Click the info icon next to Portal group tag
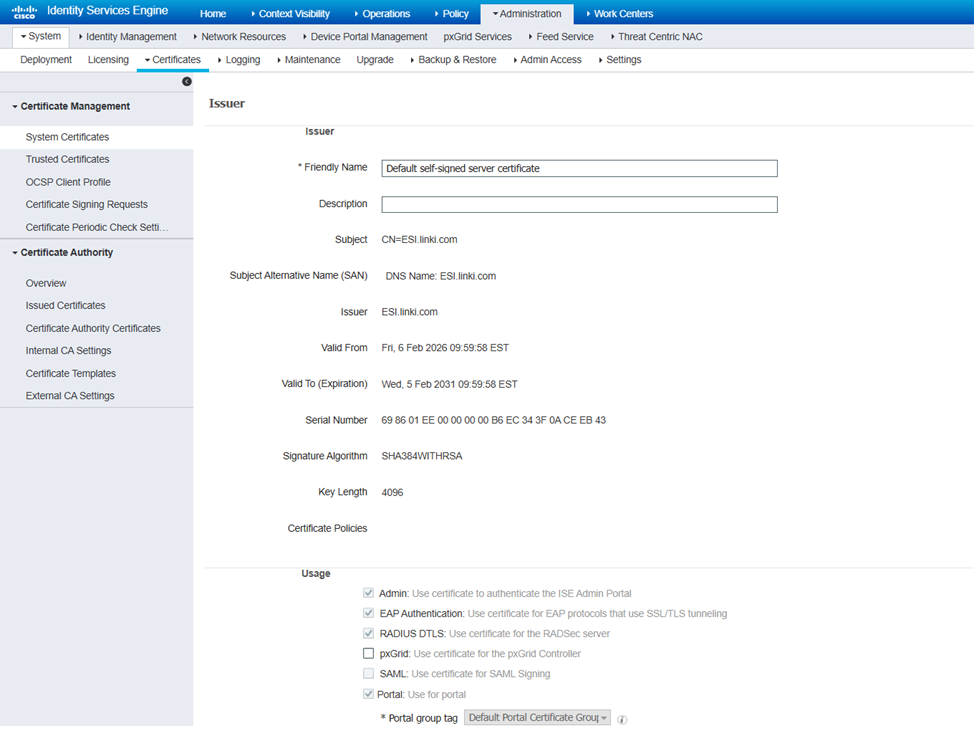974x736 pixels. (622, 719)
